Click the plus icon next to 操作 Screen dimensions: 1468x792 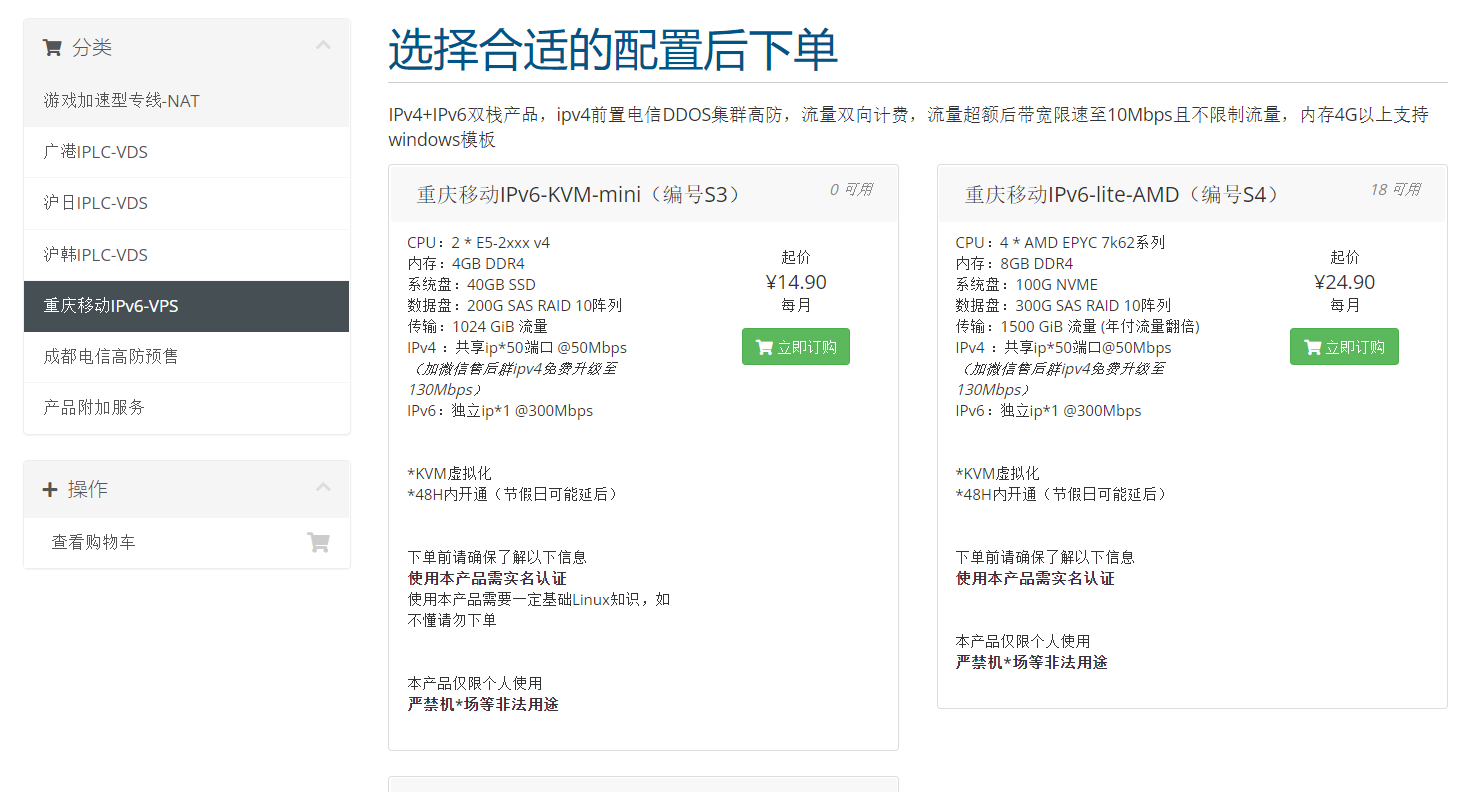point(49,488)
